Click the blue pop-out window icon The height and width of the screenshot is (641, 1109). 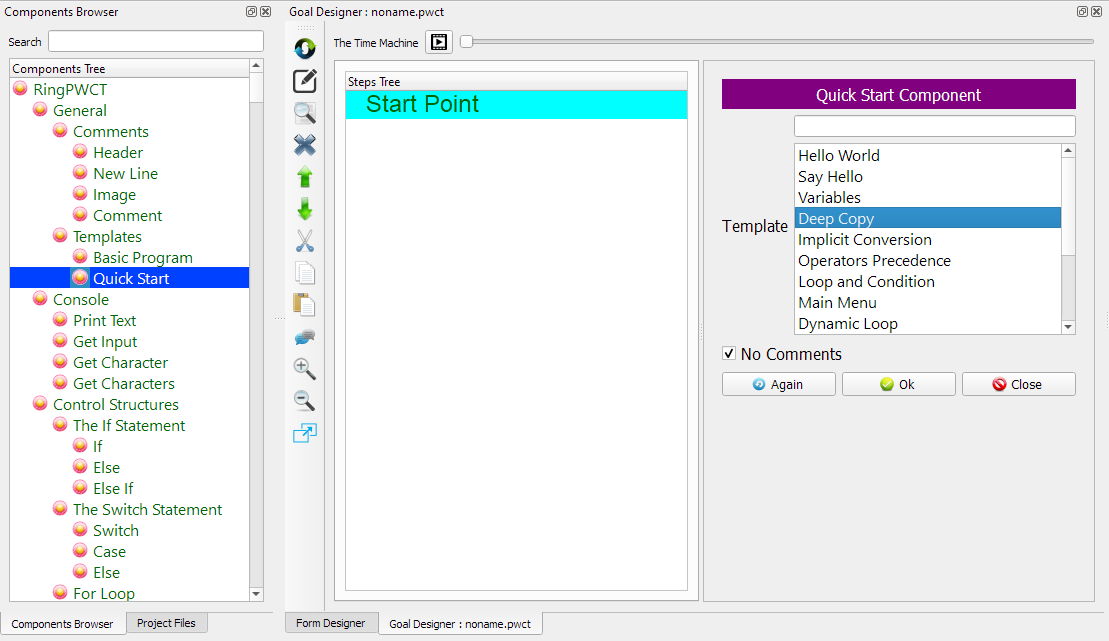(305, 433)
